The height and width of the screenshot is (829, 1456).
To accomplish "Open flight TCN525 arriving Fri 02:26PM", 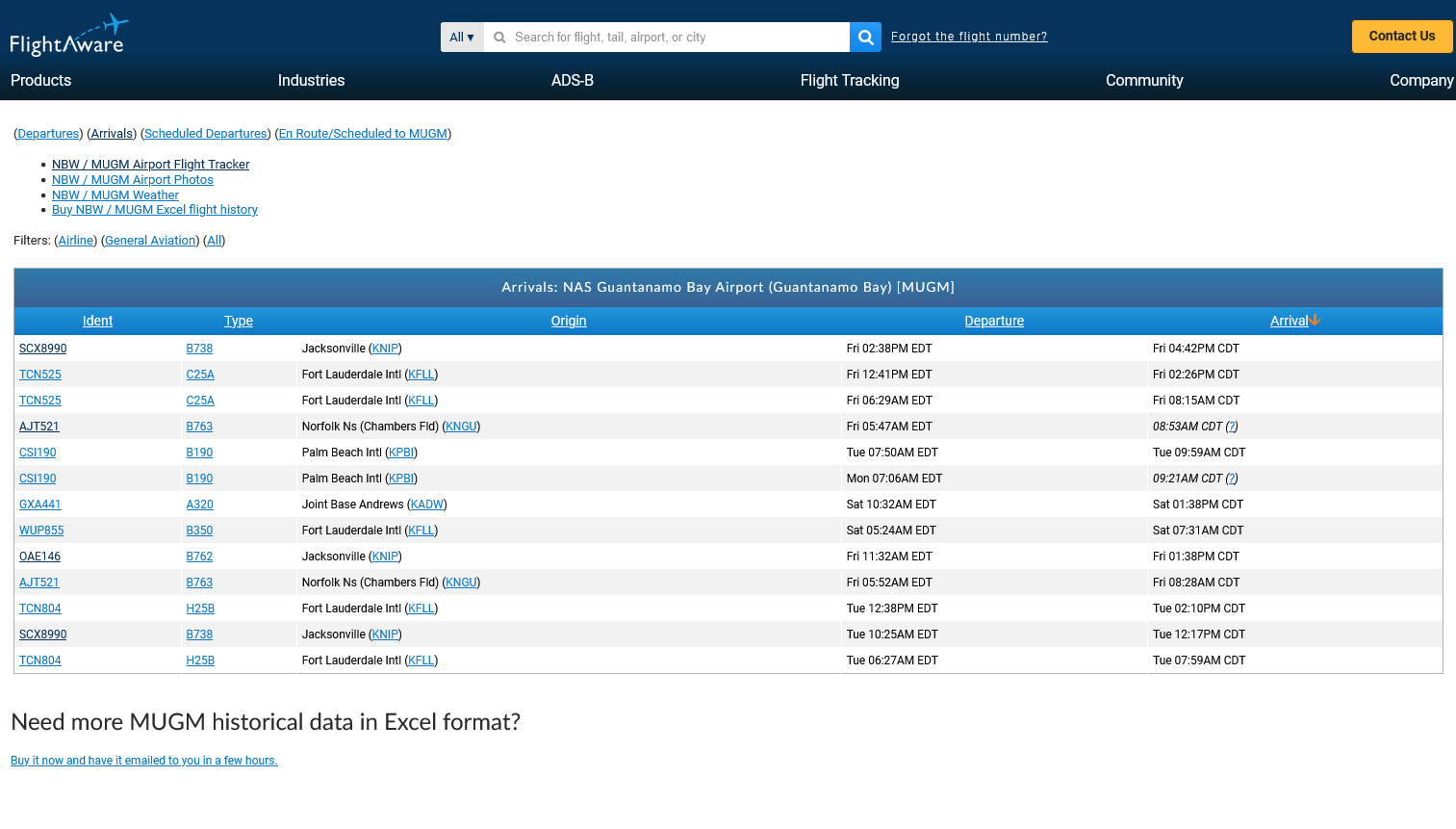I will (40, 375).
